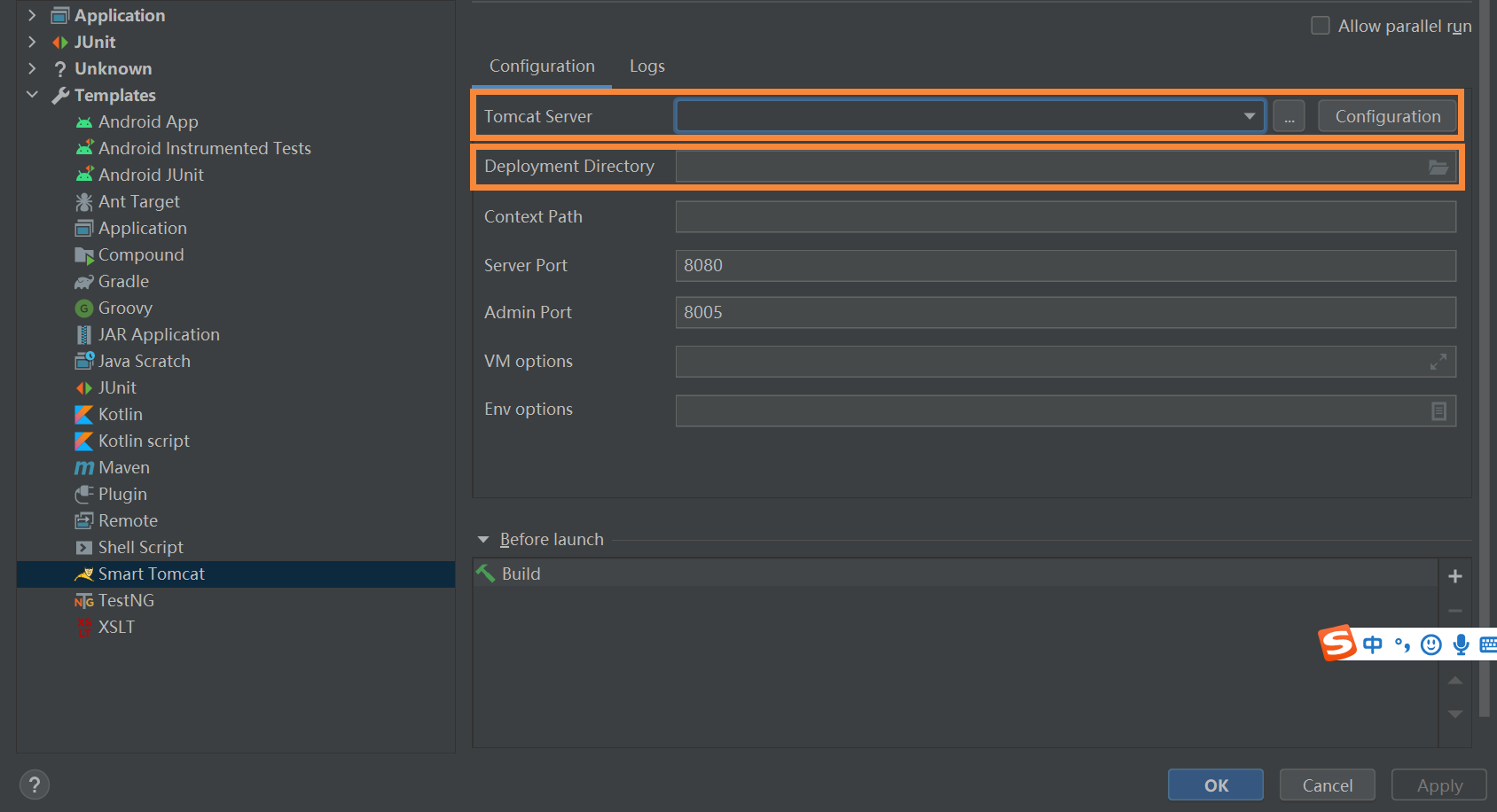Screen dimensions: 1497x812
Task: Switch to the Configuration tab
Action: click(x=542, y=66)
